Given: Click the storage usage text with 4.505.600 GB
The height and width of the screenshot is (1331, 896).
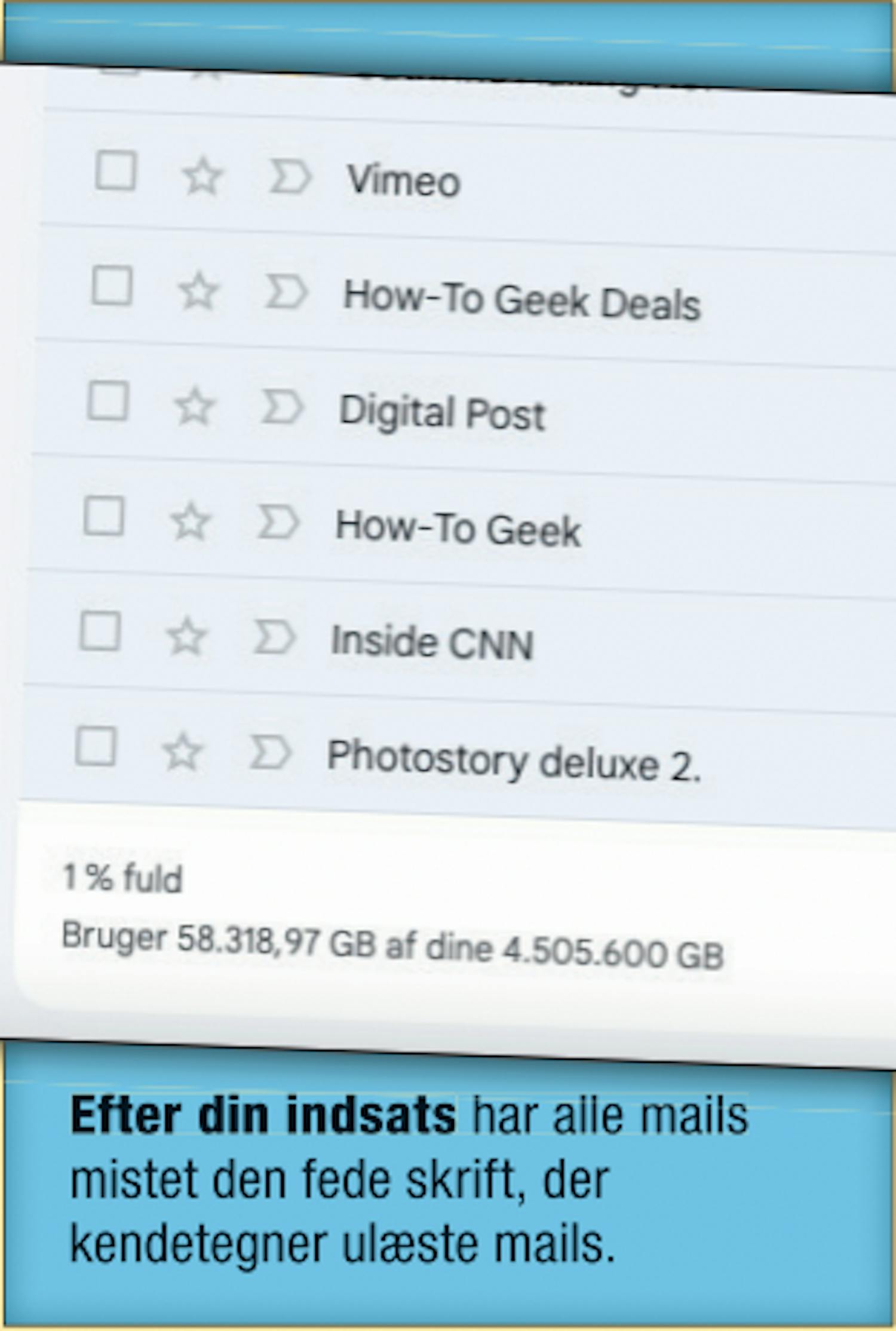Looking at the screenshot, I should [x=392, y=945].
